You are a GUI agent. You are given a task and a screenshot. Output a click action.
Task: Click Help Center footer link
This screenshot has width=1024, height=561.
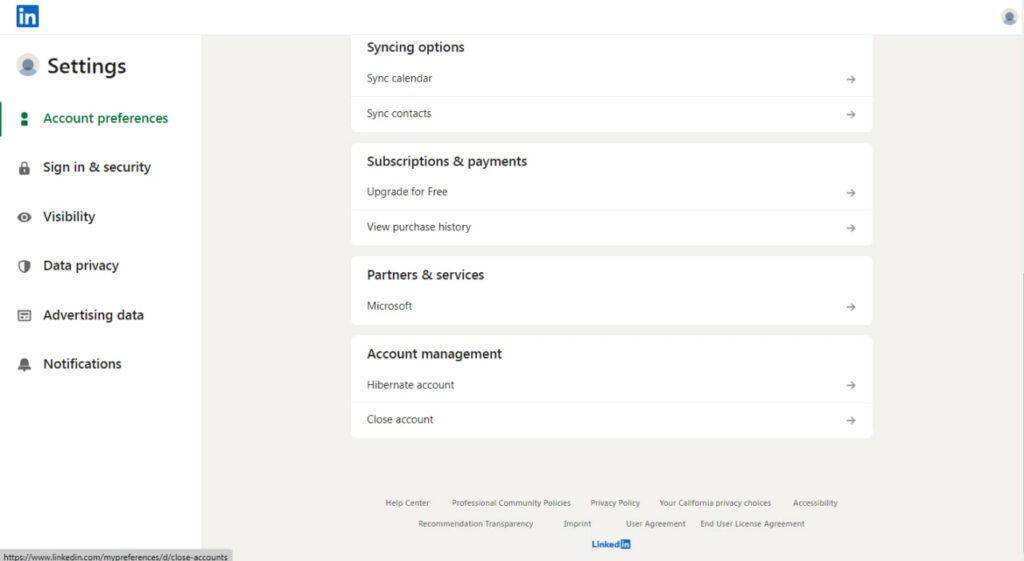407,503
